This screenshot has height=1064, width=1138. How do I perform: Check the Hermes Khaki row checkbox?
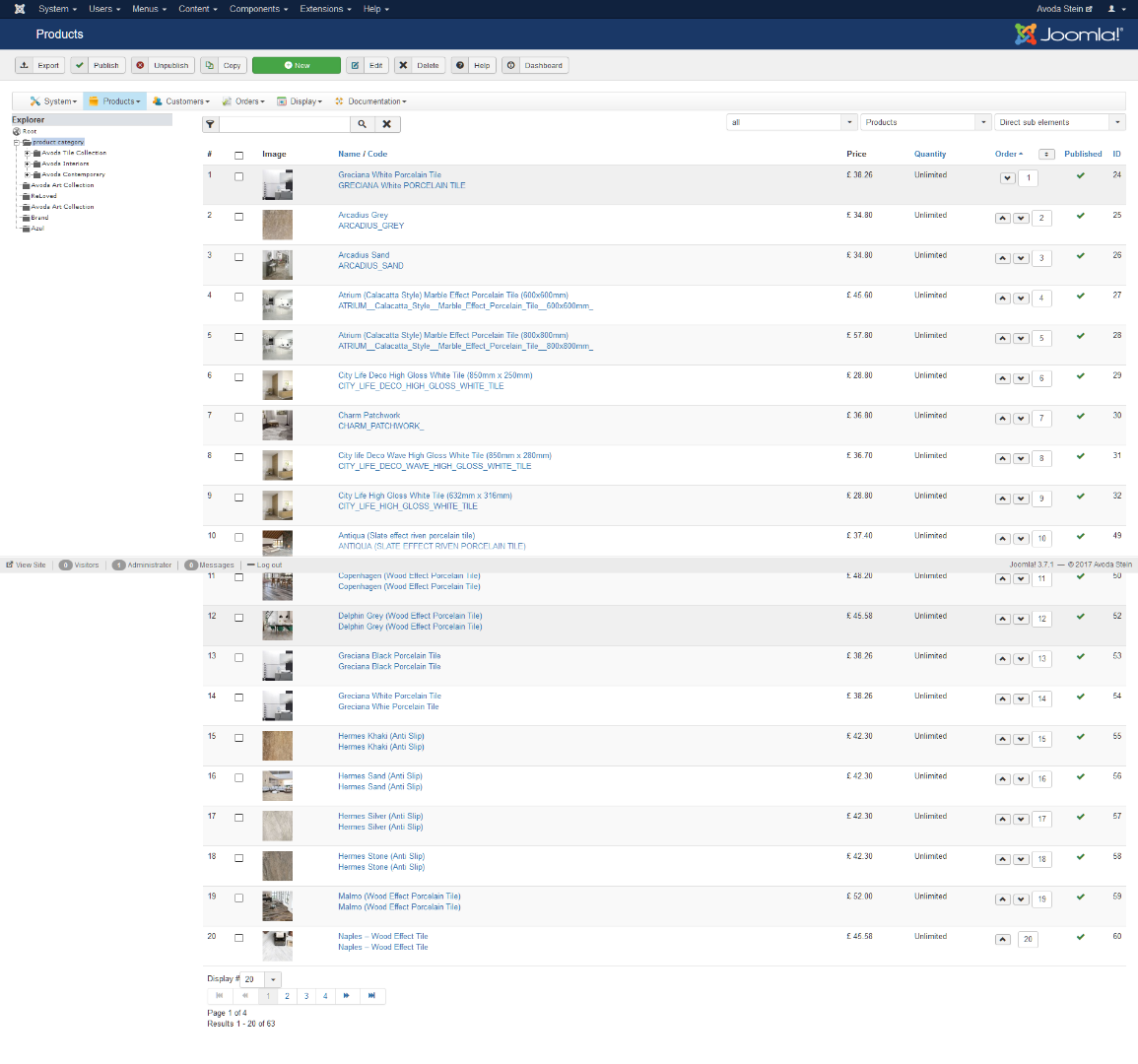click(238, 737)
